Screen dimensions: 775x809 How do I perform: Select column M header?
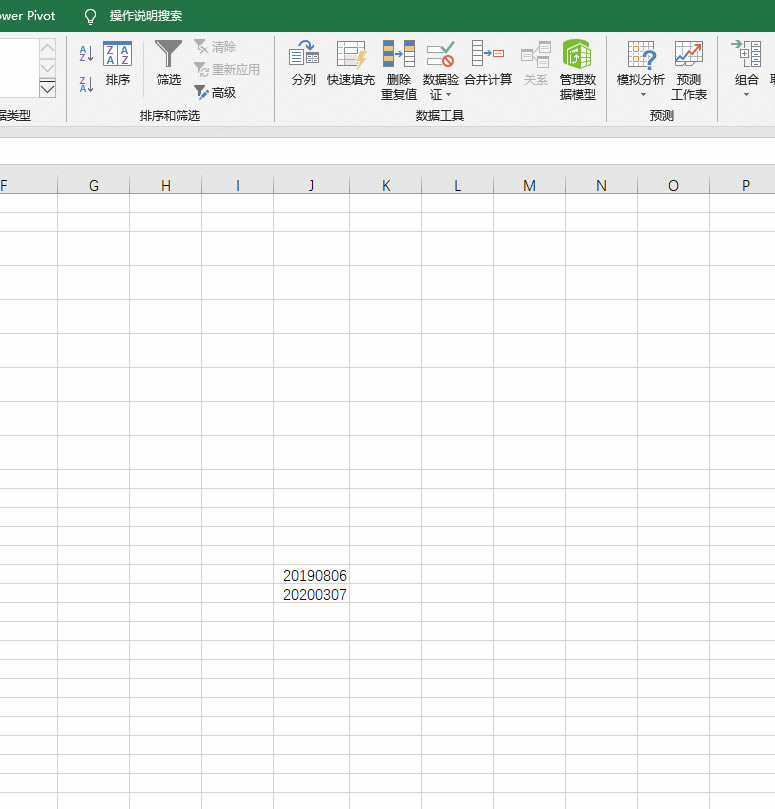point(529,185)
